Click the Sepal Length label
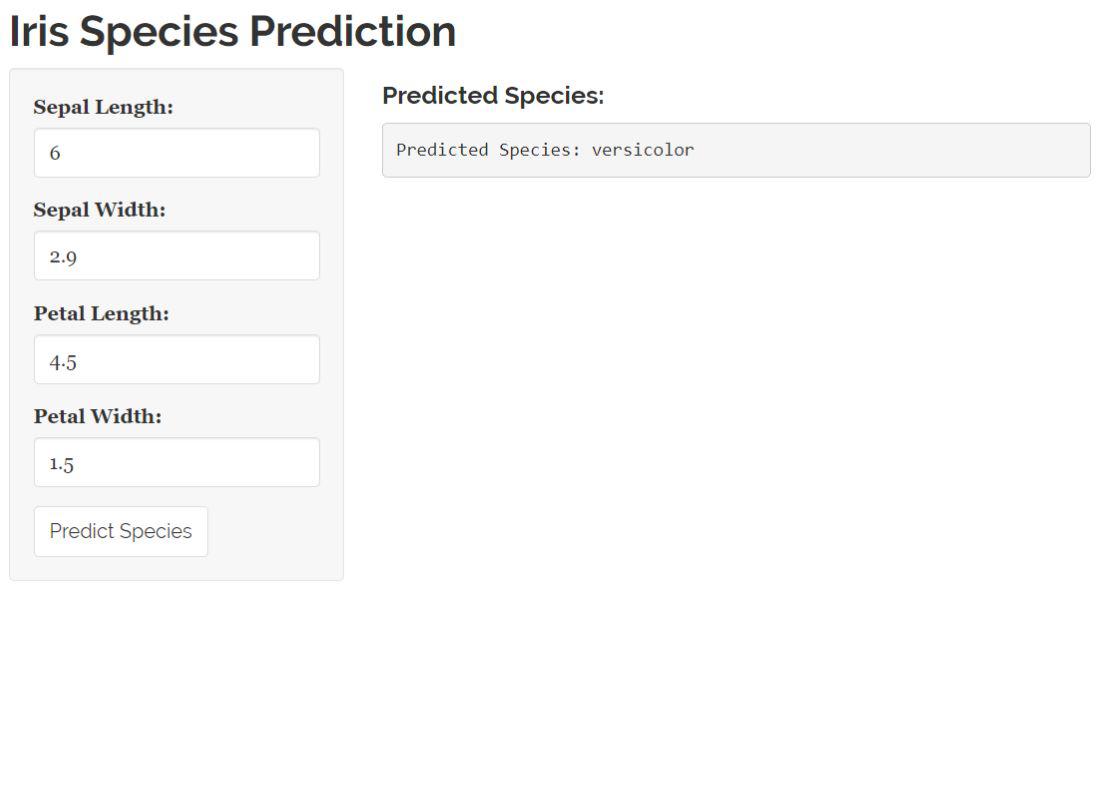The height and width of the screenshot is (802, 1100). (x=103, y=107)
